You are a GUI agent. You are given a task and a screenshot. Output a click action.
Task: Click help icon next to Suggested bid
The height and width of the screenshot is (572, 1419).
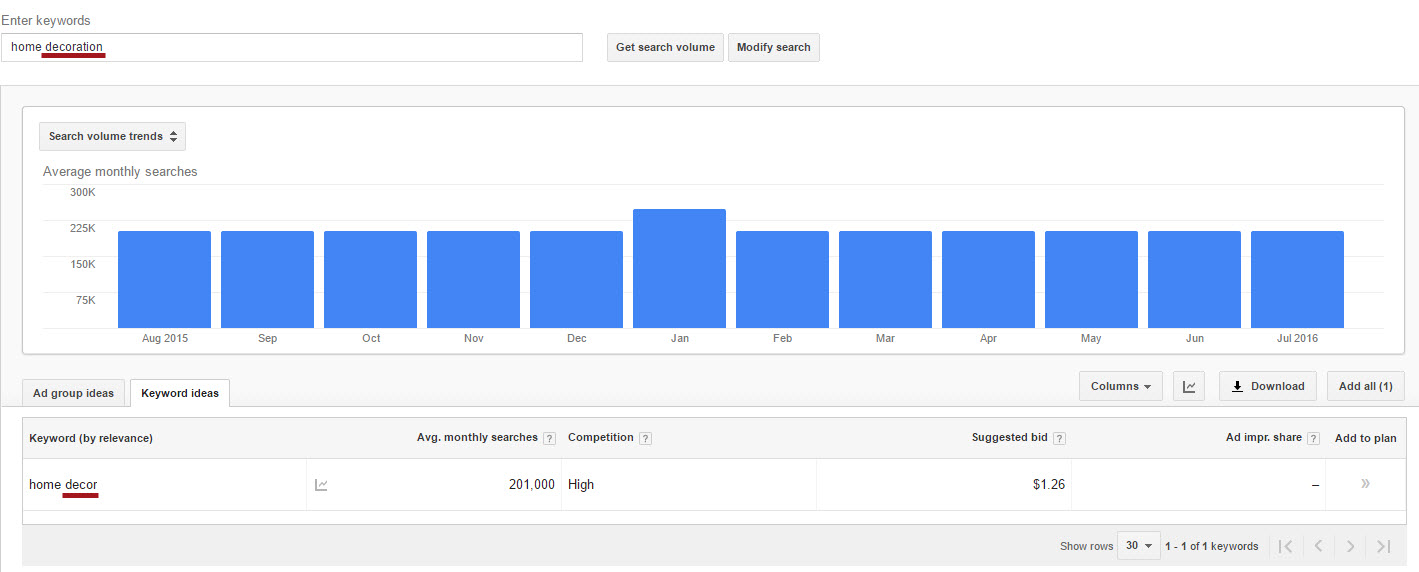point(1059,438)
